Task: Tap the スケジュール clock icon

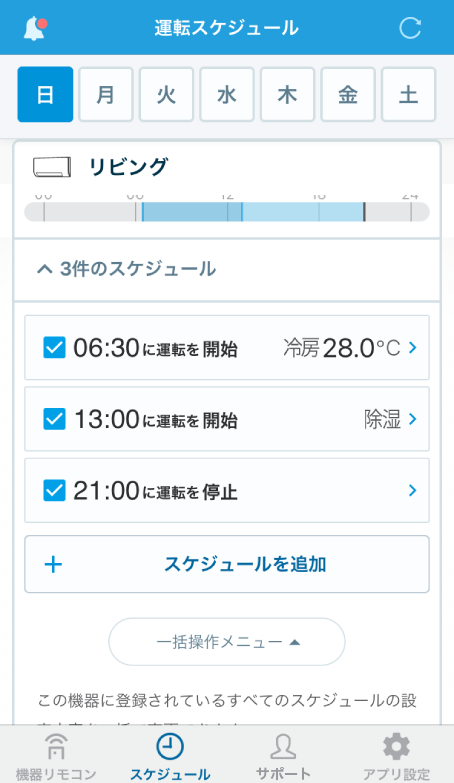Action: coord(170,747)
